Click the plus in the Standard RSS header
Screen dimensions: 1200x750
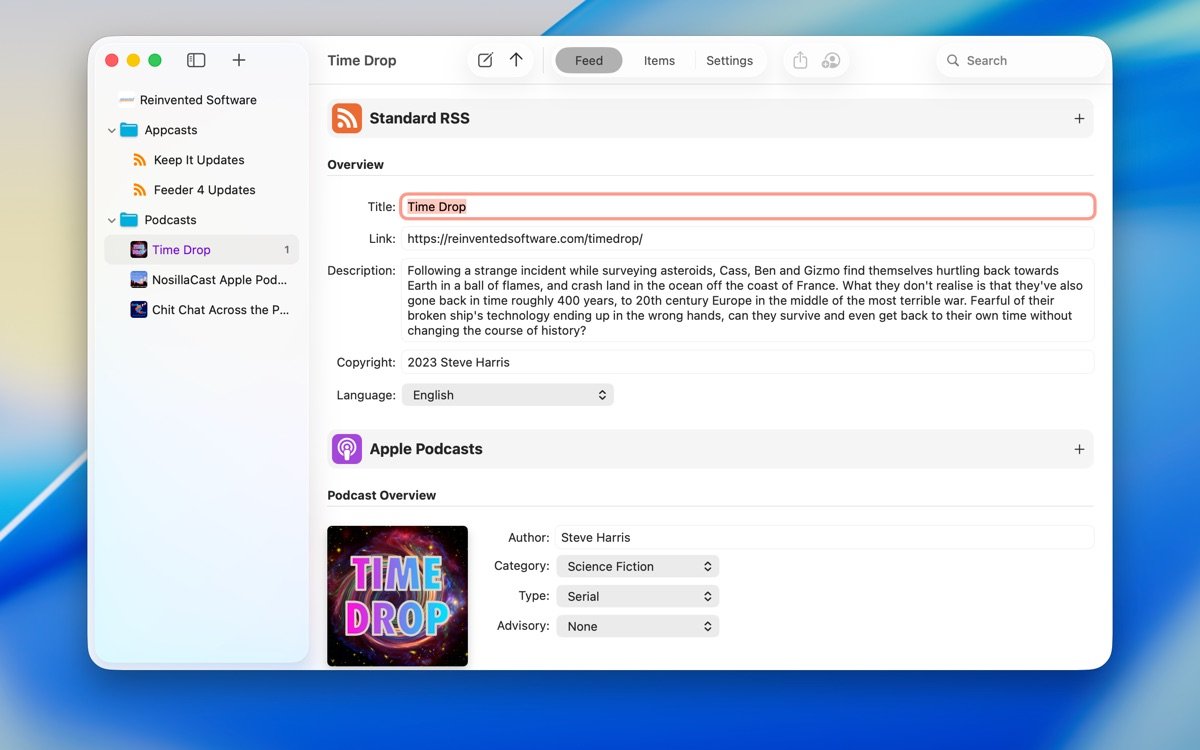pyautogui.click(x=1079, y=119)
